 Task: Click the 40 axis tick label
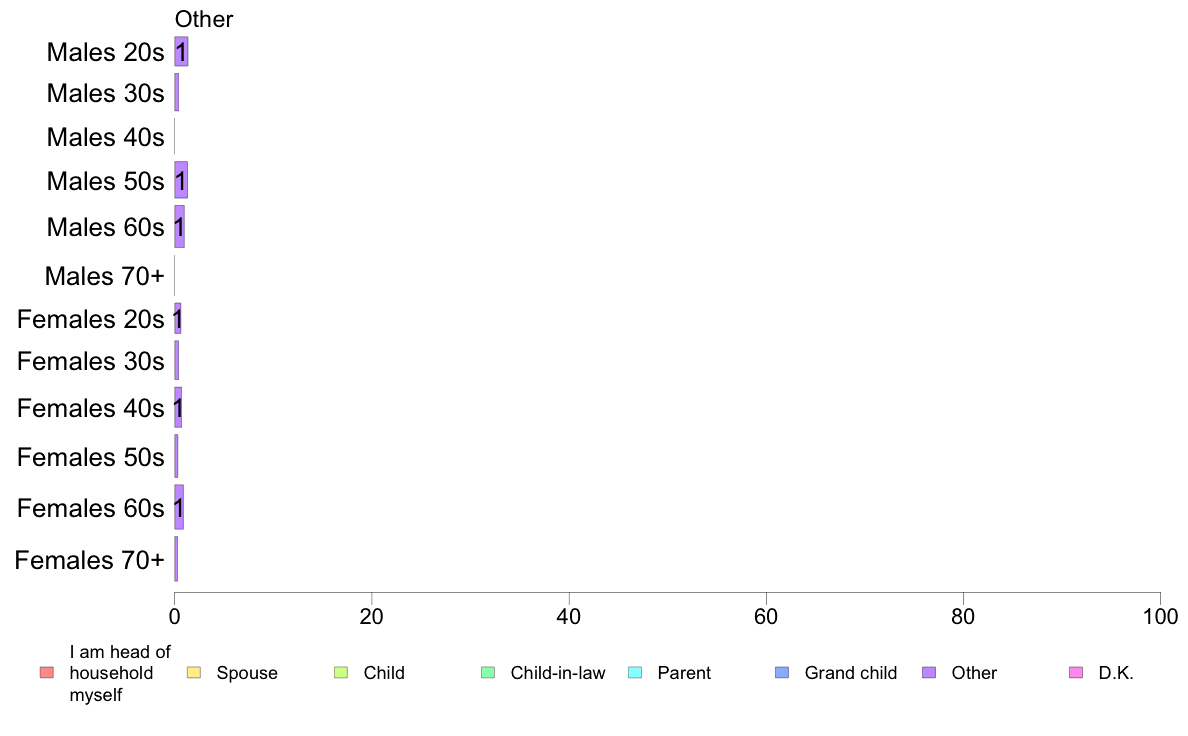tap(569, 617)
